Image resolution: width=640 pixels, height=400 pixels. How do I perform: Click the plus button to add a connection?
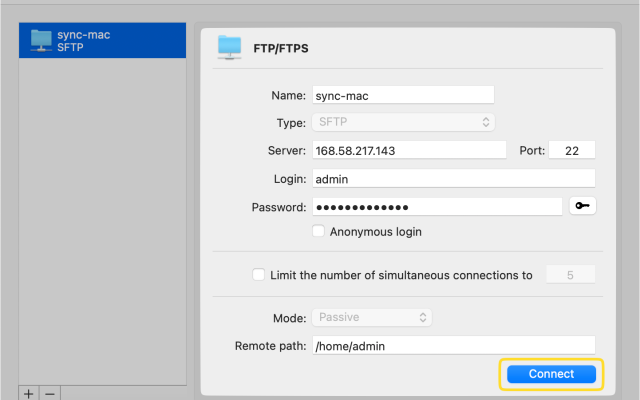[28, 393]
